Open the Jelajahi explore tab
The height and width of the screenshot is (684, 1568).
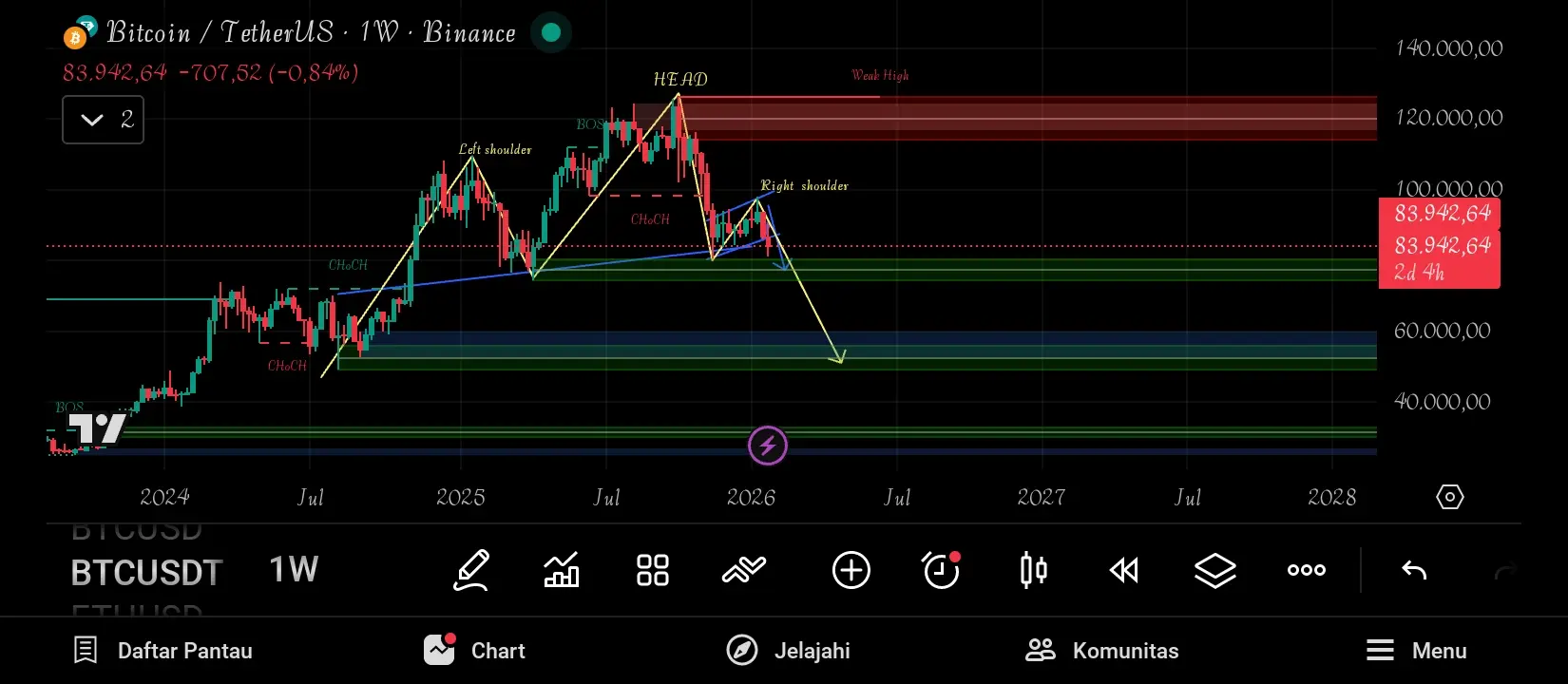tap(788, 651)
